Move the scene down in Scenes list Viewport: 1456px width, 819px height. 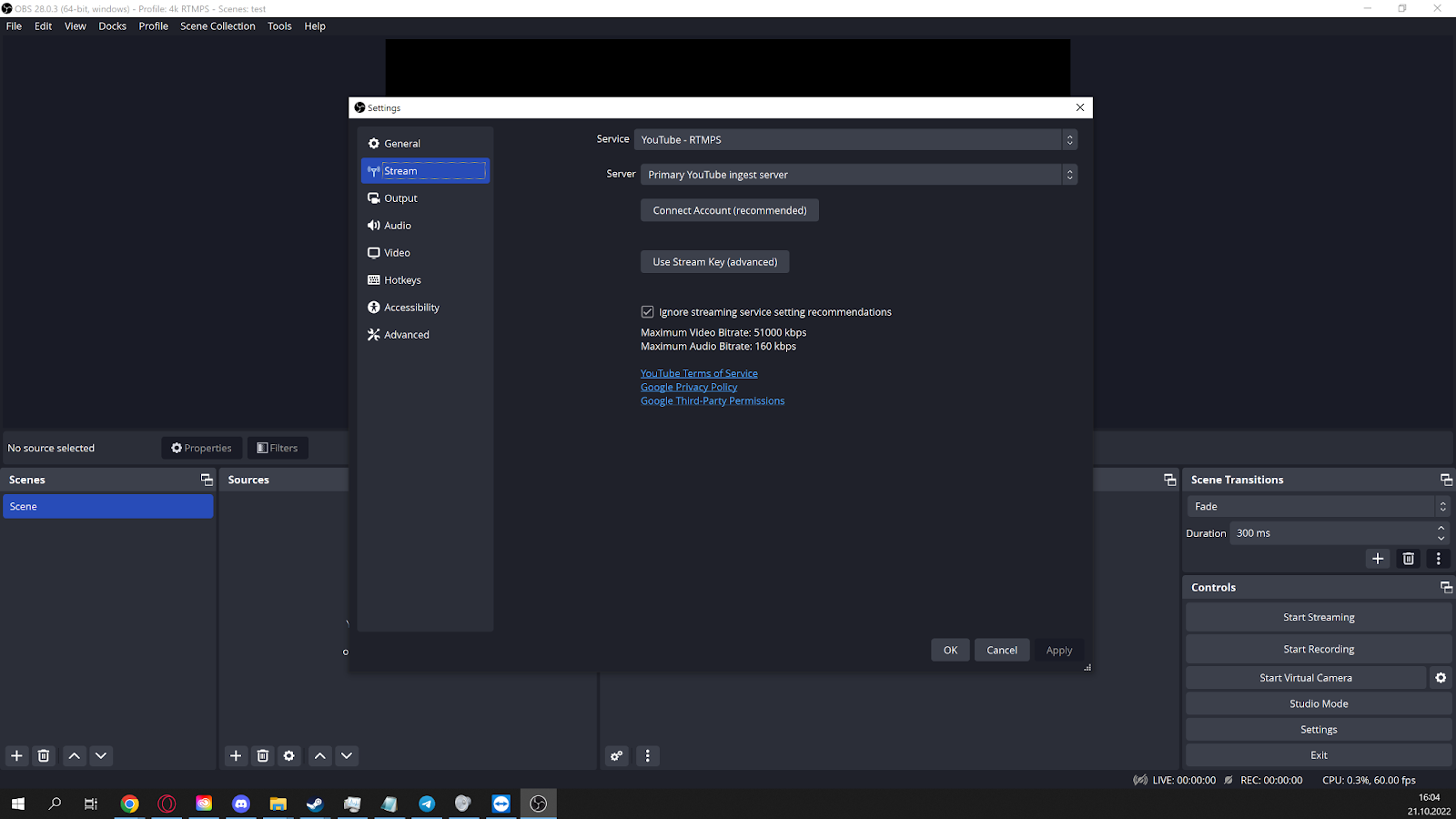coord(101,755)
